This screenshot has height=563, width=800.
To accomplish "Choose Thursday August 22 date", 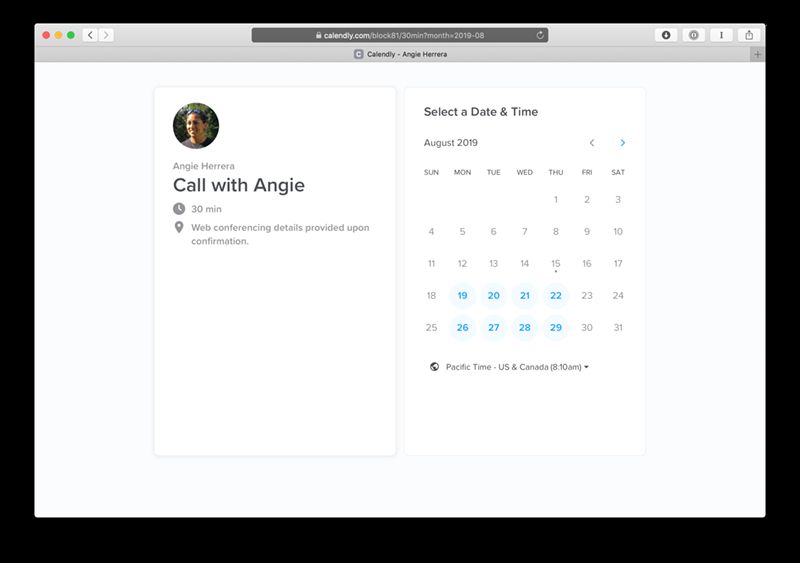I will (x=555, y=296).
